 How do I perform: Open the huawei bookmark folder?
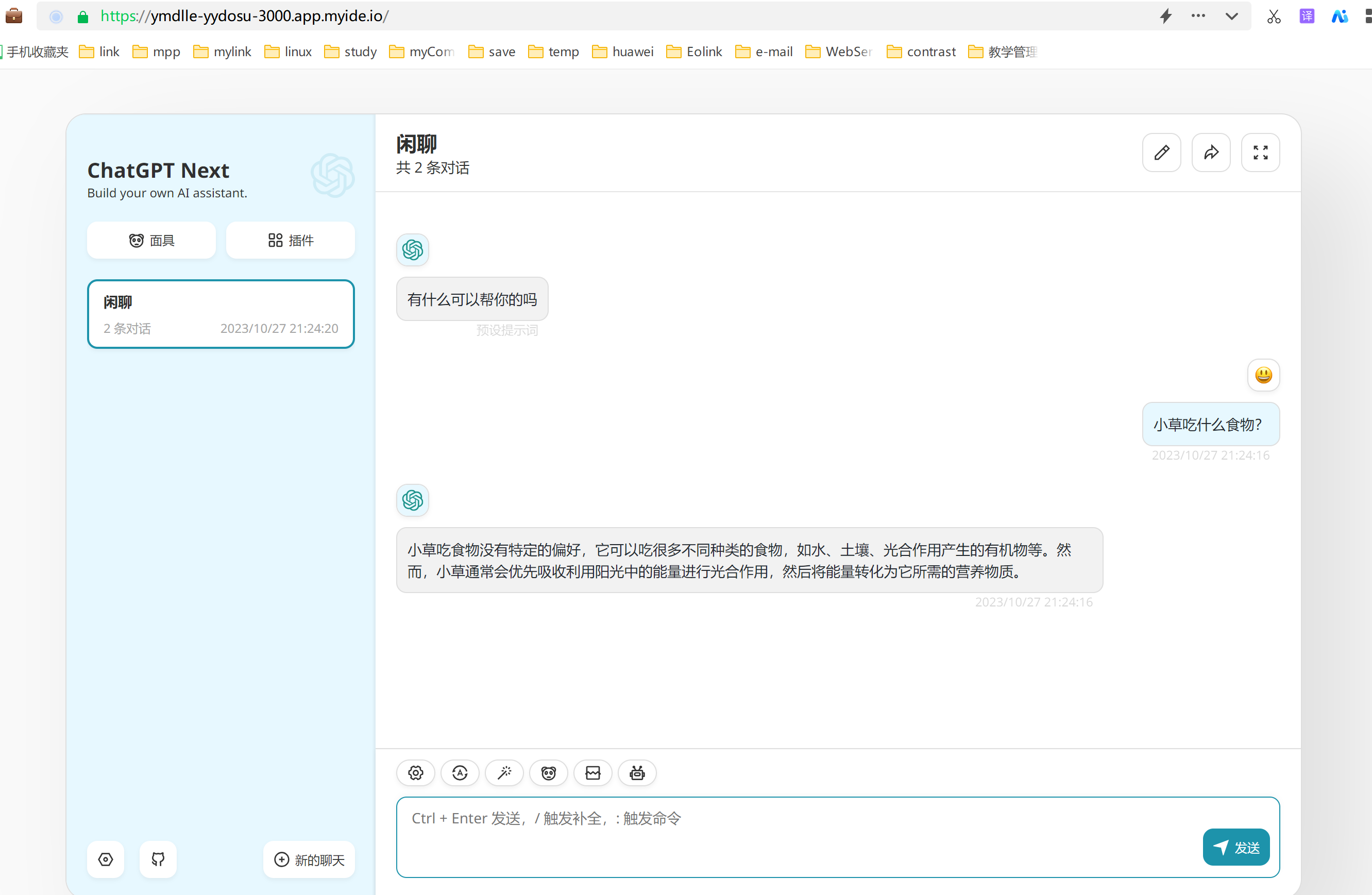tap(622, 52)
